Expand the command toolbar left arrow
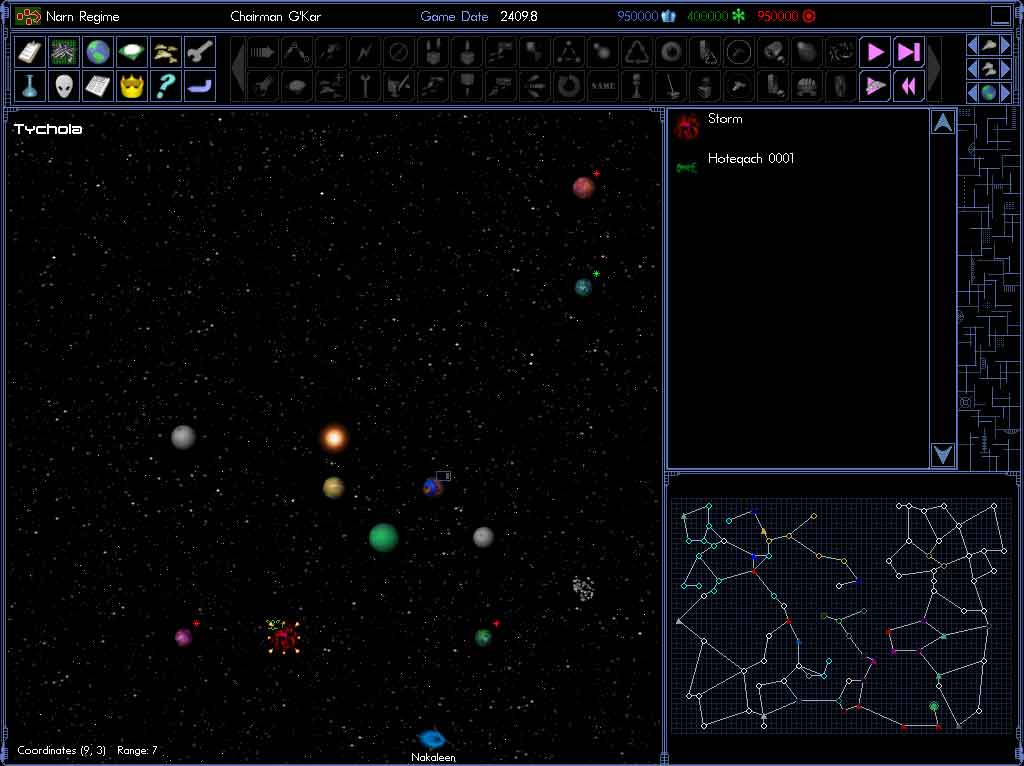 pos(238,69)
